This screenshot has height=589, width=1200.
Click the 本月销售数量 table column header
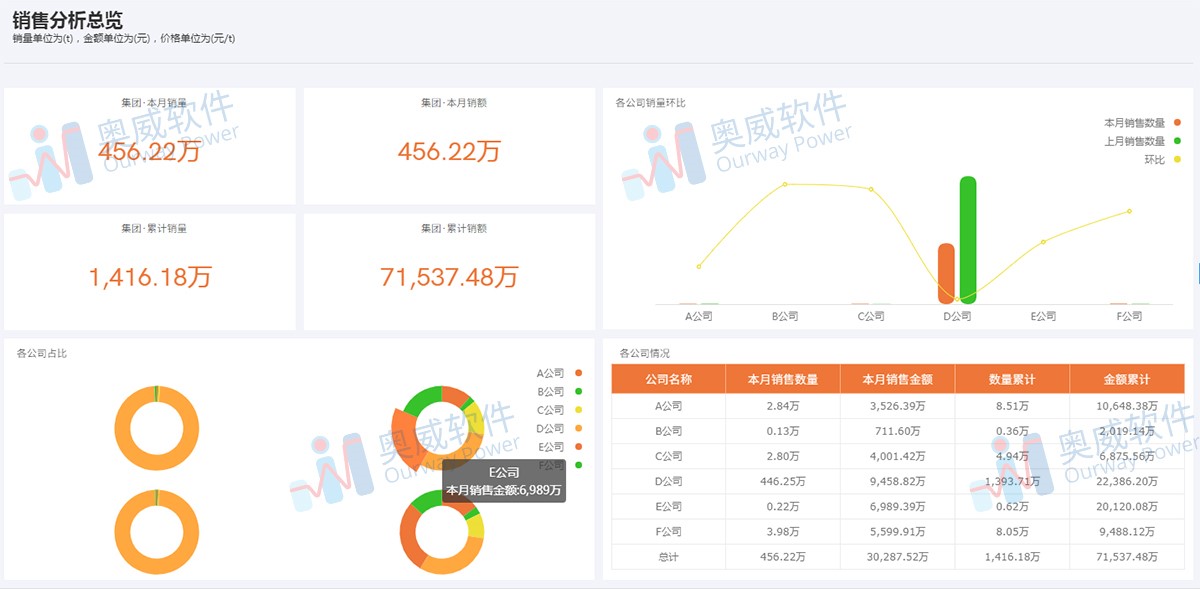click(784, 379)
